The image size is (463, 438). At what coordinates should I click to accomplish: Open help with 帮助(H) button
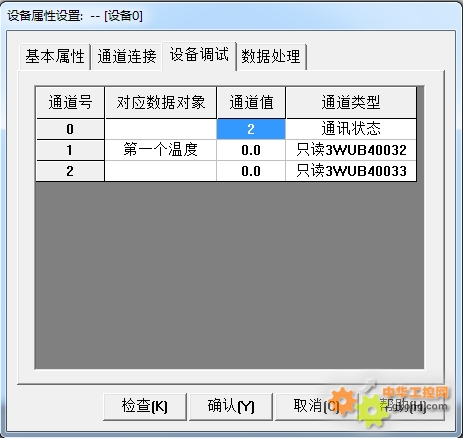point(402,406)
